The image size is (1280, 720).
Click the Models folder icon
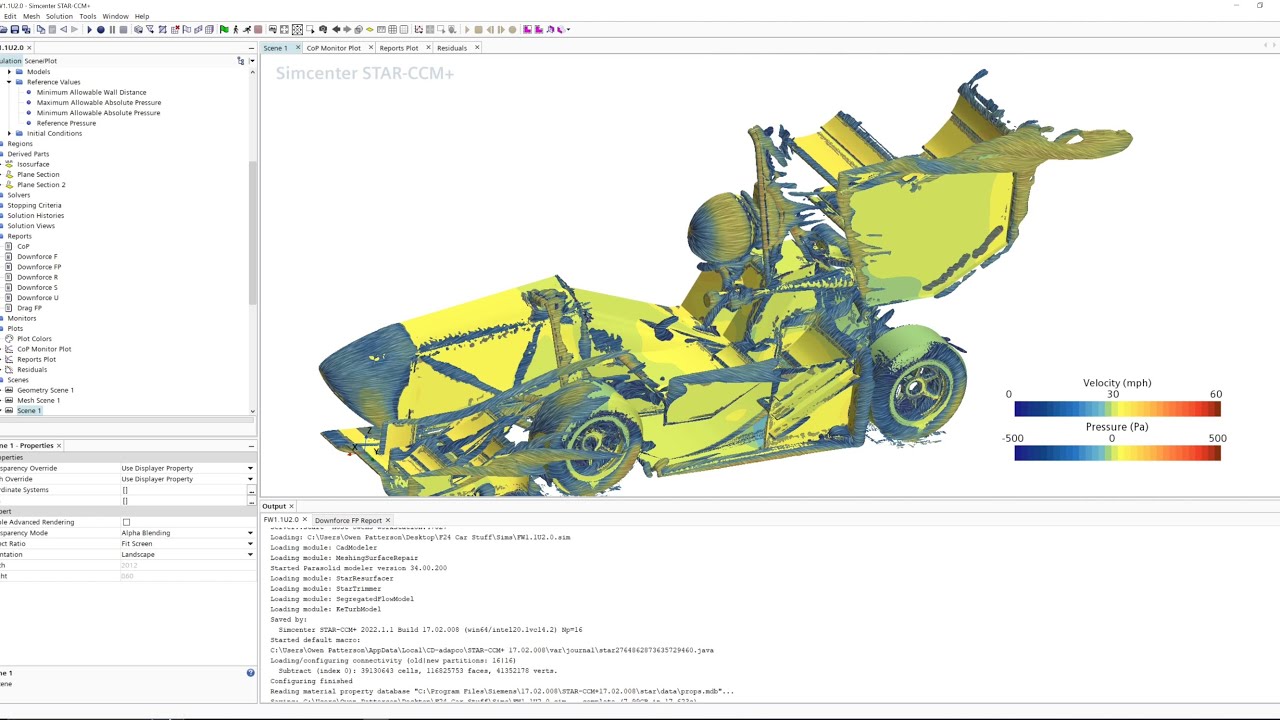tap(19, 72)
